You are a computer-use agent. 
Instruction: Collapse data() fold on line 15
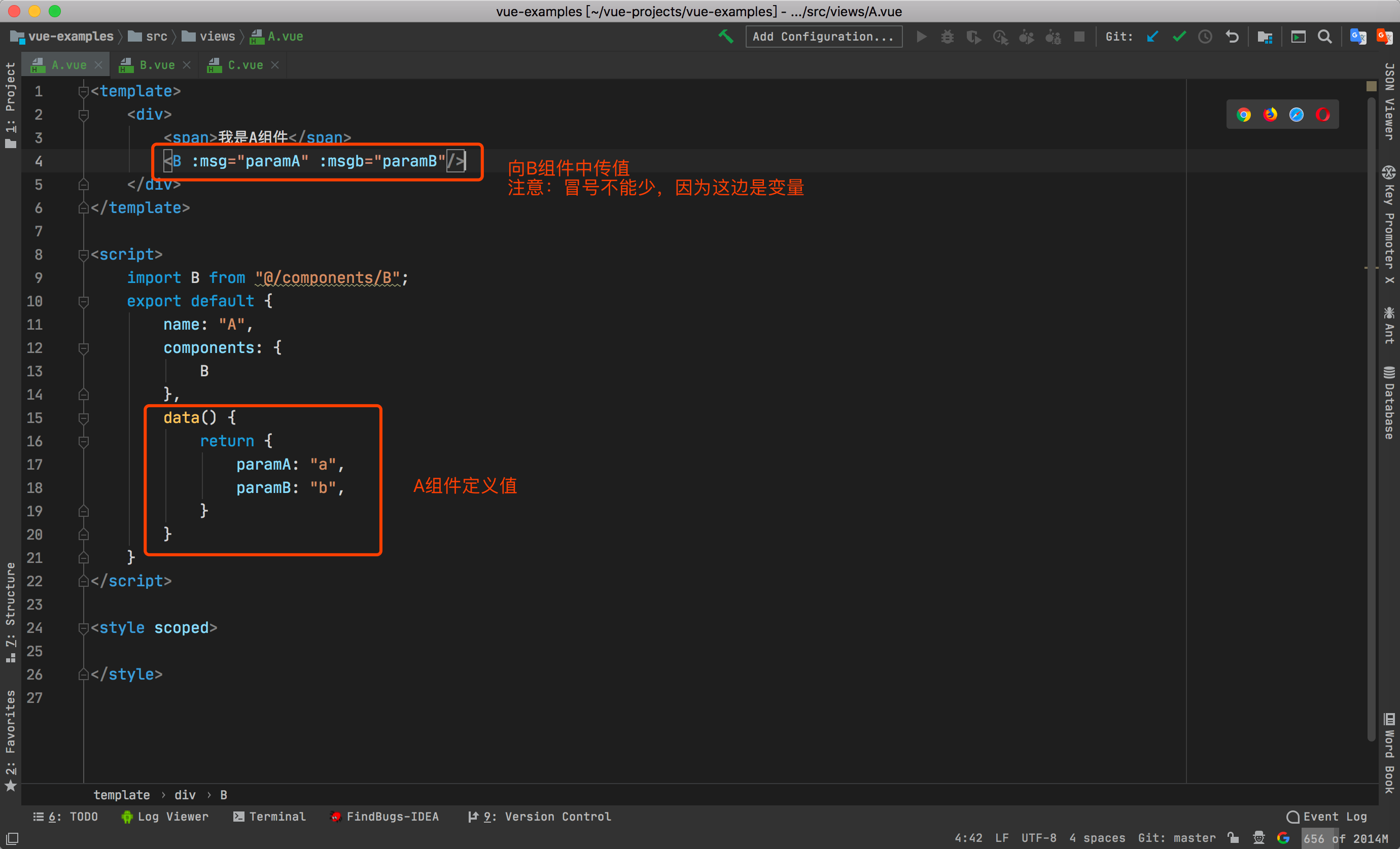[x=84, y=418]
